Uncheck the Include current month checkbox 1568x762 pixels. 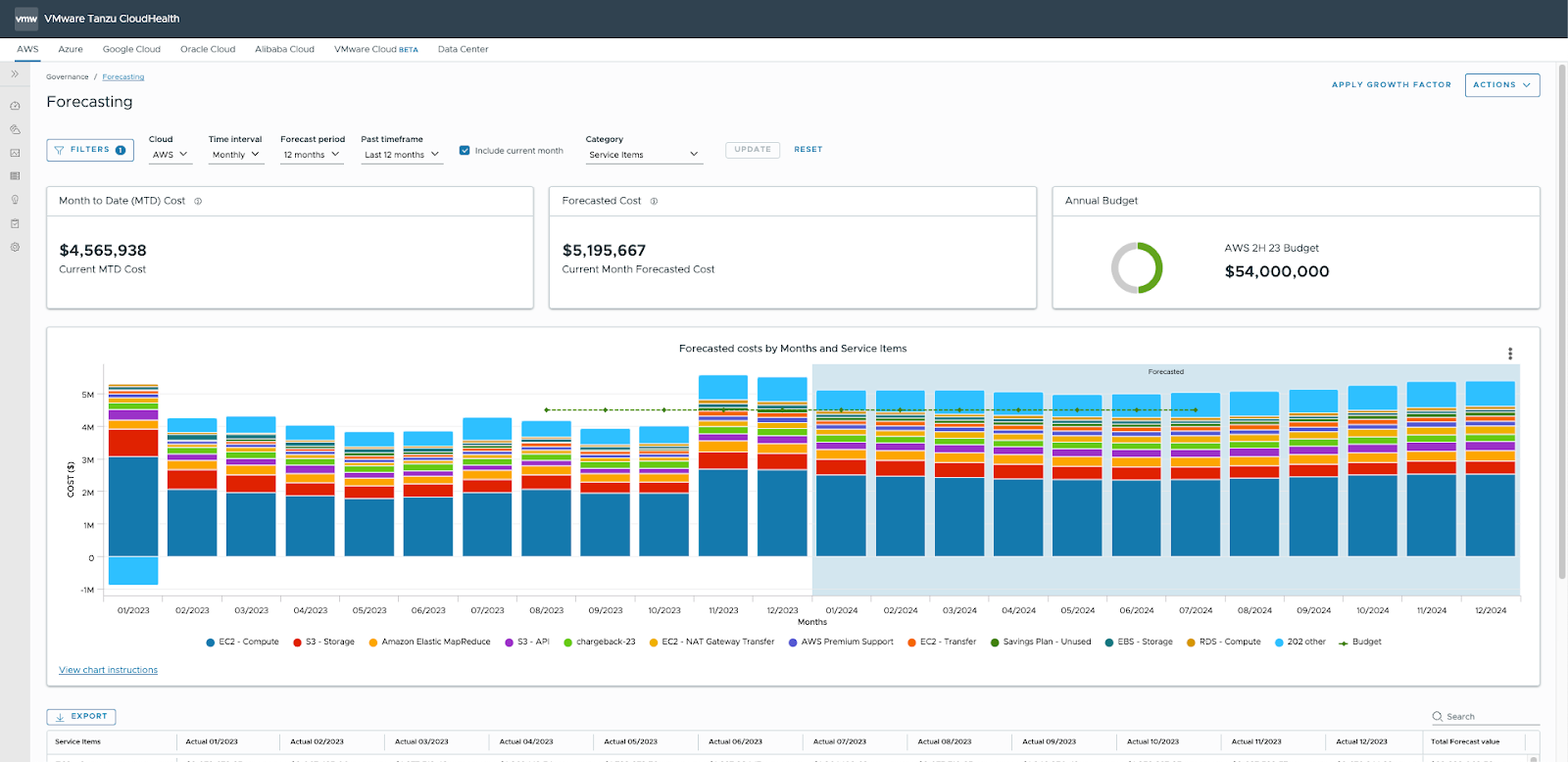pos(465,151)
